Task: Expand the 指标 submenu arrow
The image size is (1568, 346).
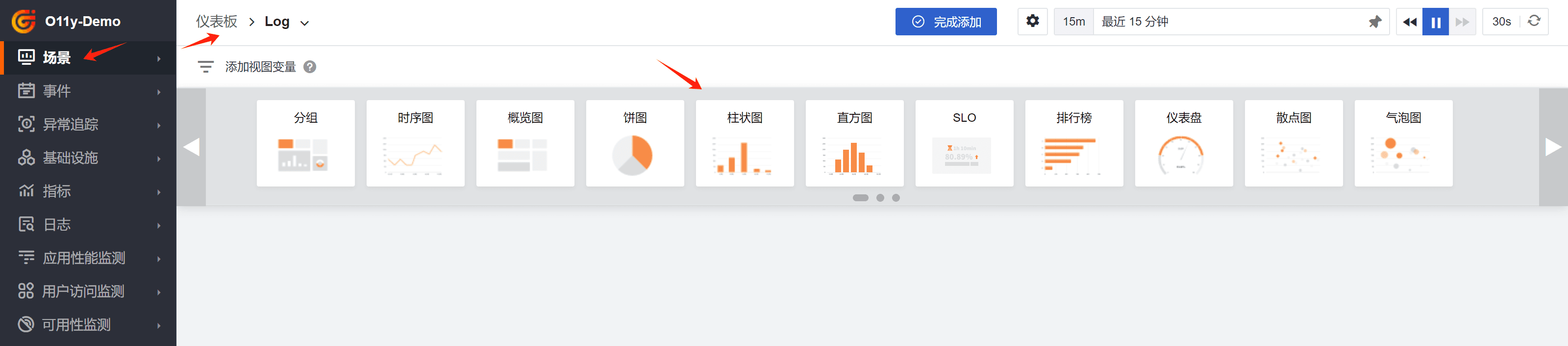Action: pyautogui.click(x=159, y=192)
